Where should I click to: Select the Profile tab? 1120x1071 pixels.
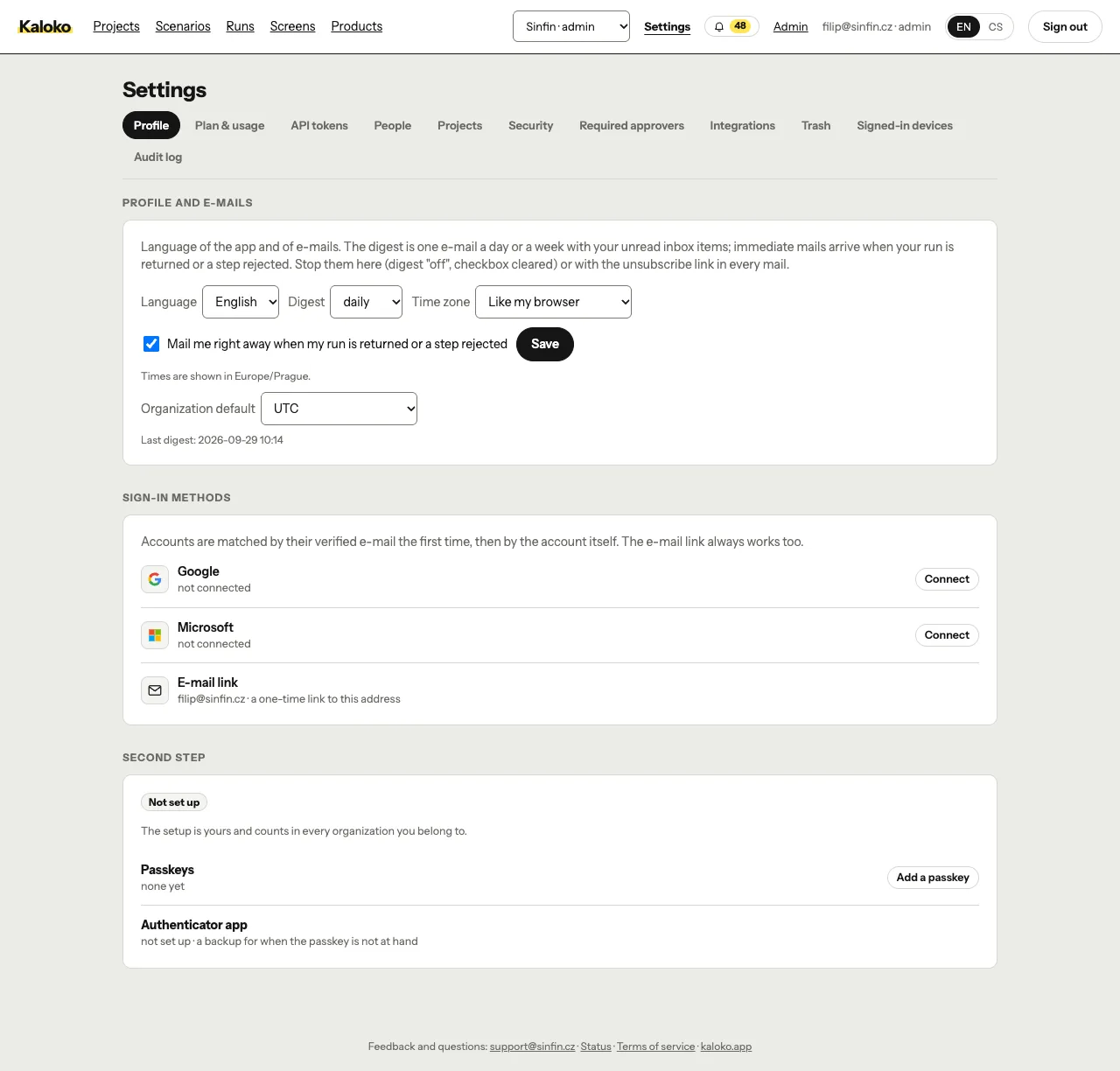[151, 126]
